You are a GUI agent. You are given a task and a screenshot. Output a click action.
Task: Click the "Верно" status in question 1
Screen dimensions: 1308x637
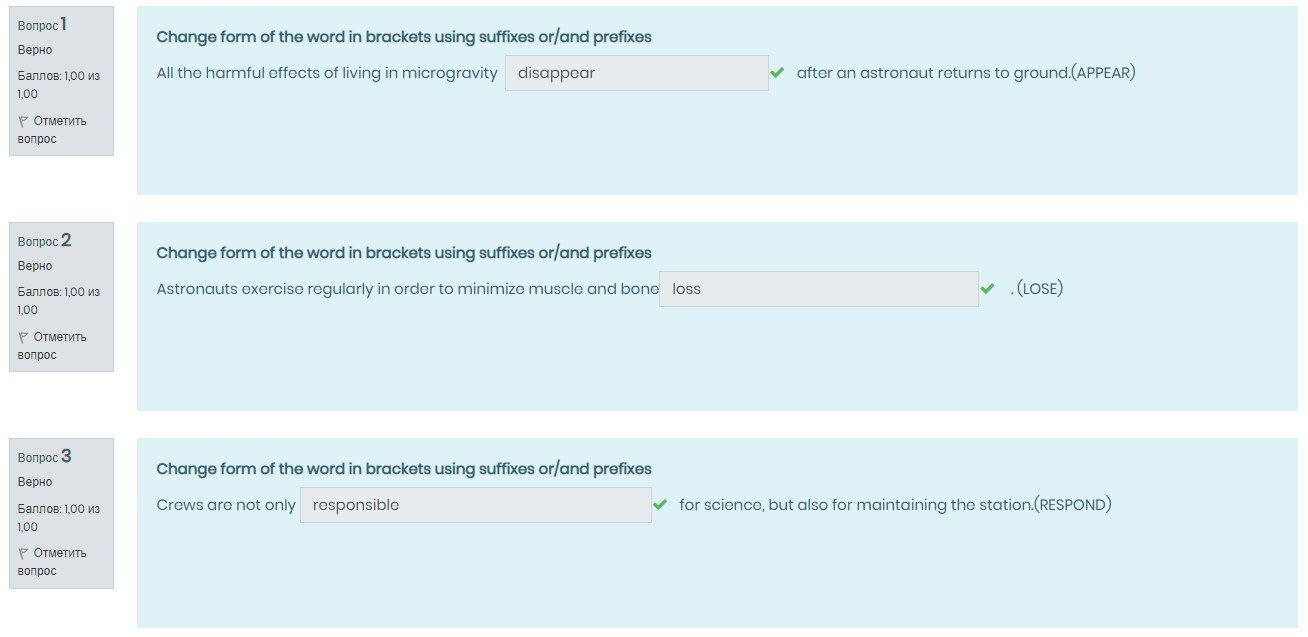click(35, 50)
